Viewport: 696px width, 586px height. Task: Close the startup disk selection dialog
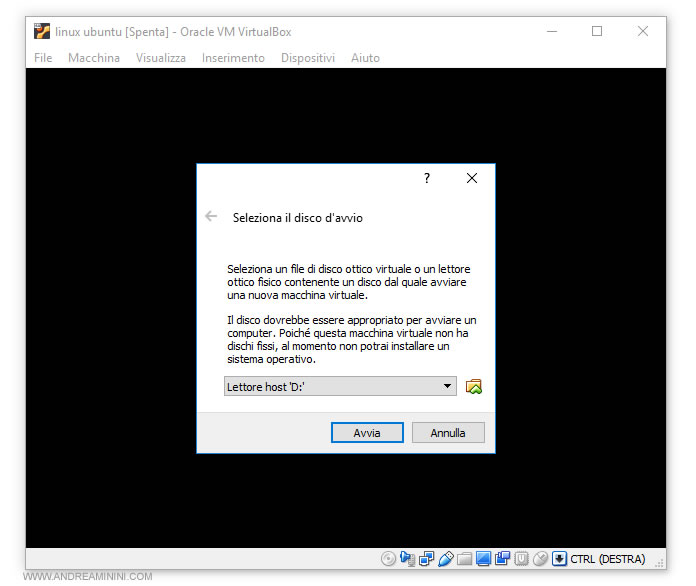pos(472,178)
